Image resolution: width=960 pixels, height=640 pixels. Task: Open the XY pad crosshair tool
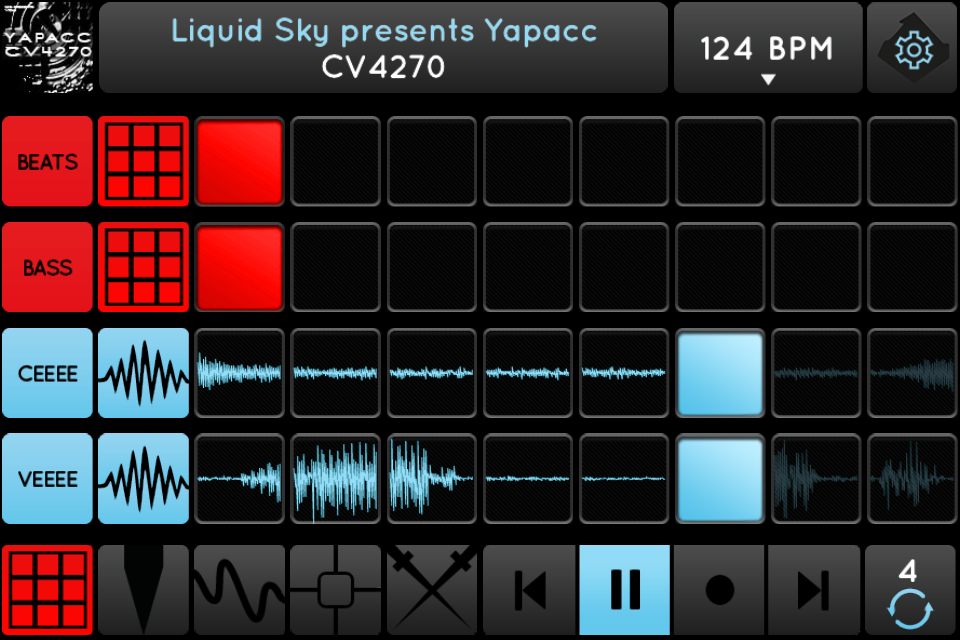[x=336, y=590]
